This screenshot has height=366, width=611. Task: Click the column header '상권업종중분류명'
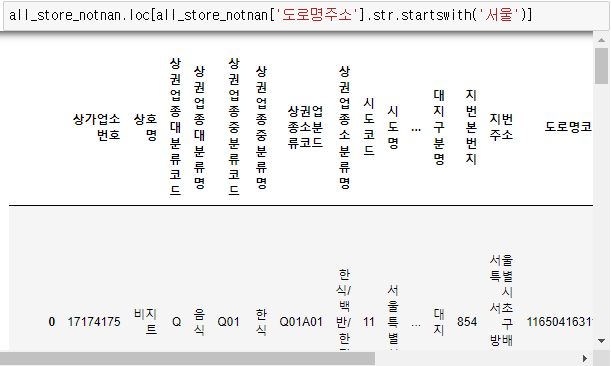[x=261, y=127]
